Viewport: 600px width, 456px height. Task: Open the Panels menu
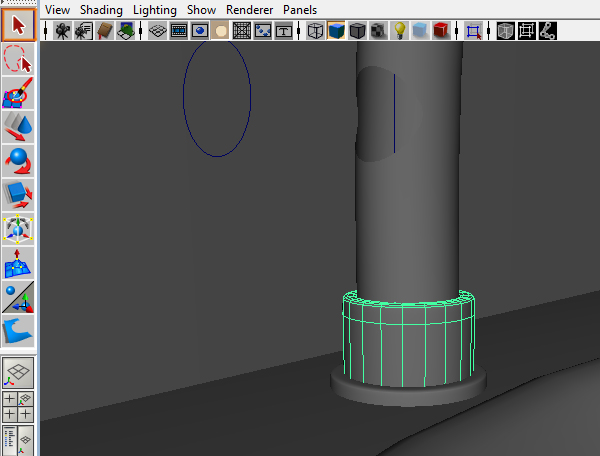[x=300, y=10]
